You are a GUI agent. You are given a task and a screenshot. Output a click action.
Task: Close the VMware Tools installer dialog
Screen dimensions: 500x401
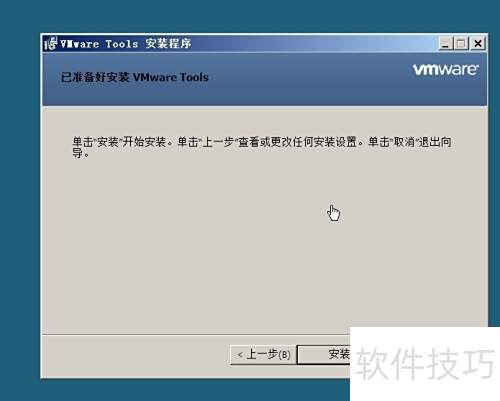pyautogui.click(x=478, y=43)
